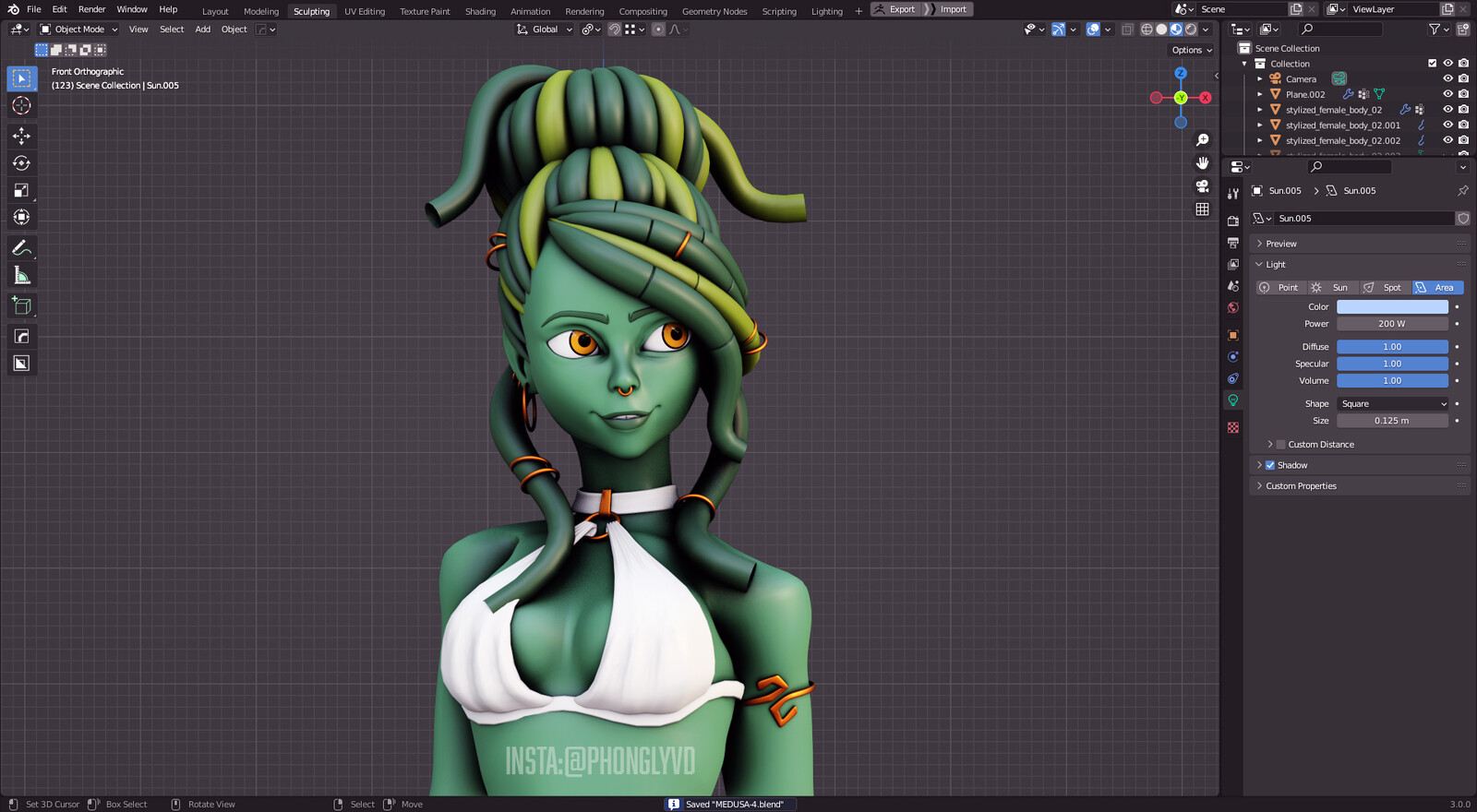Expand the Plane.002 tree item
This screenshot has height=812, width=1477.
click(x=1260, y=94)
